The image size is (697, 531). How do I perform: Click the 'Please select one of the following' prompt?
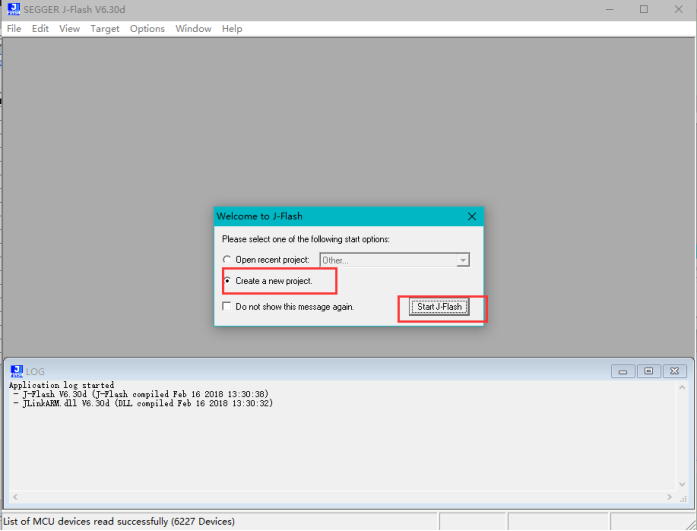[306, 239]
